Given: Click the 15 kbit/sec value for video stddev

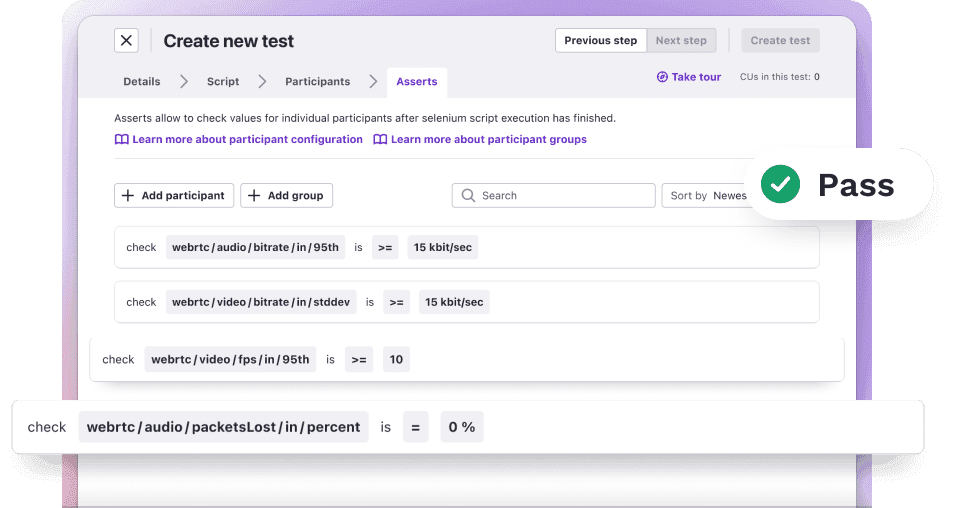Looking at the screenshot, I should 453,302.
